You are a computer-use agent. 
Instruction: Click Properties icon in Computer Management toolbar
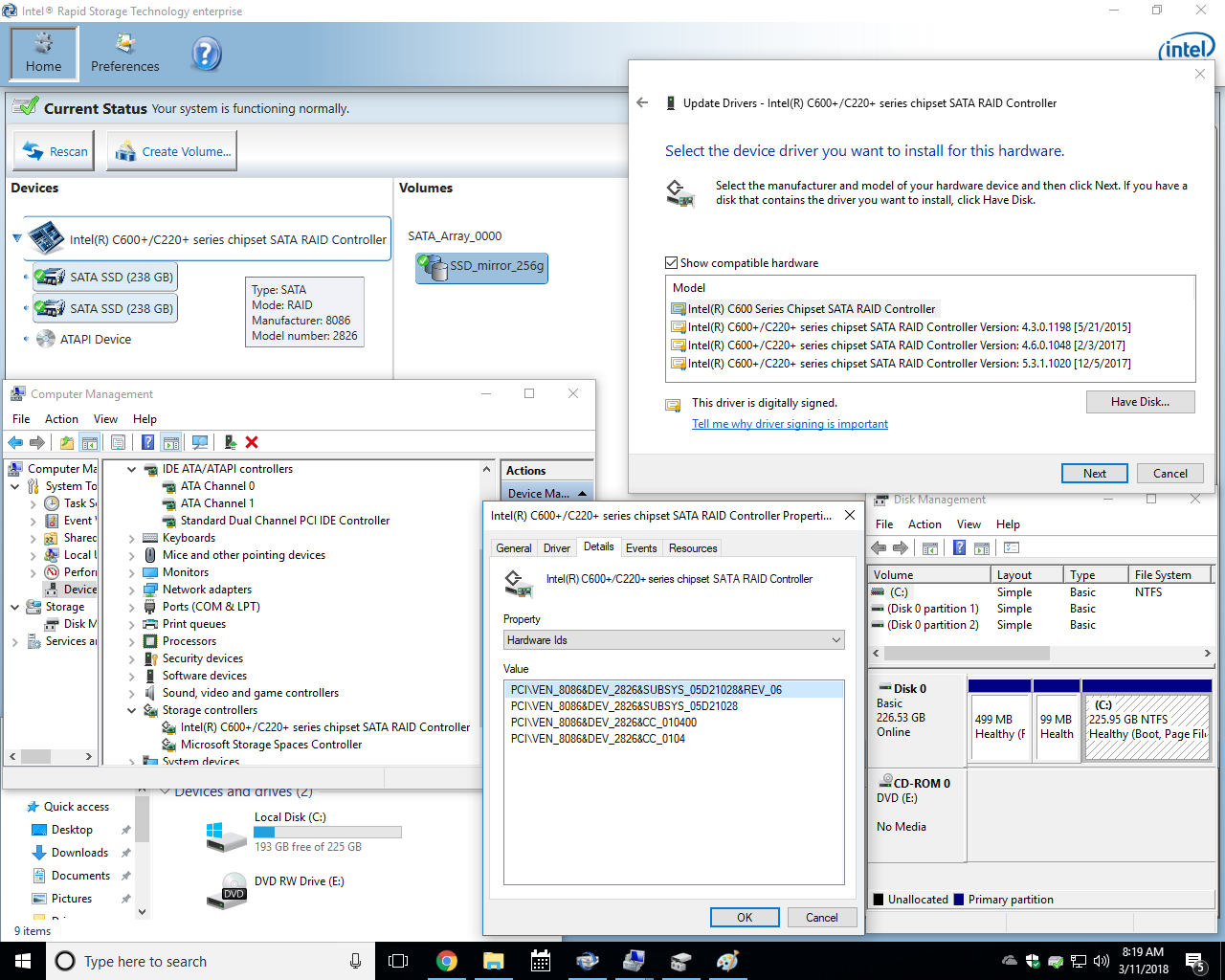point(118,442)
